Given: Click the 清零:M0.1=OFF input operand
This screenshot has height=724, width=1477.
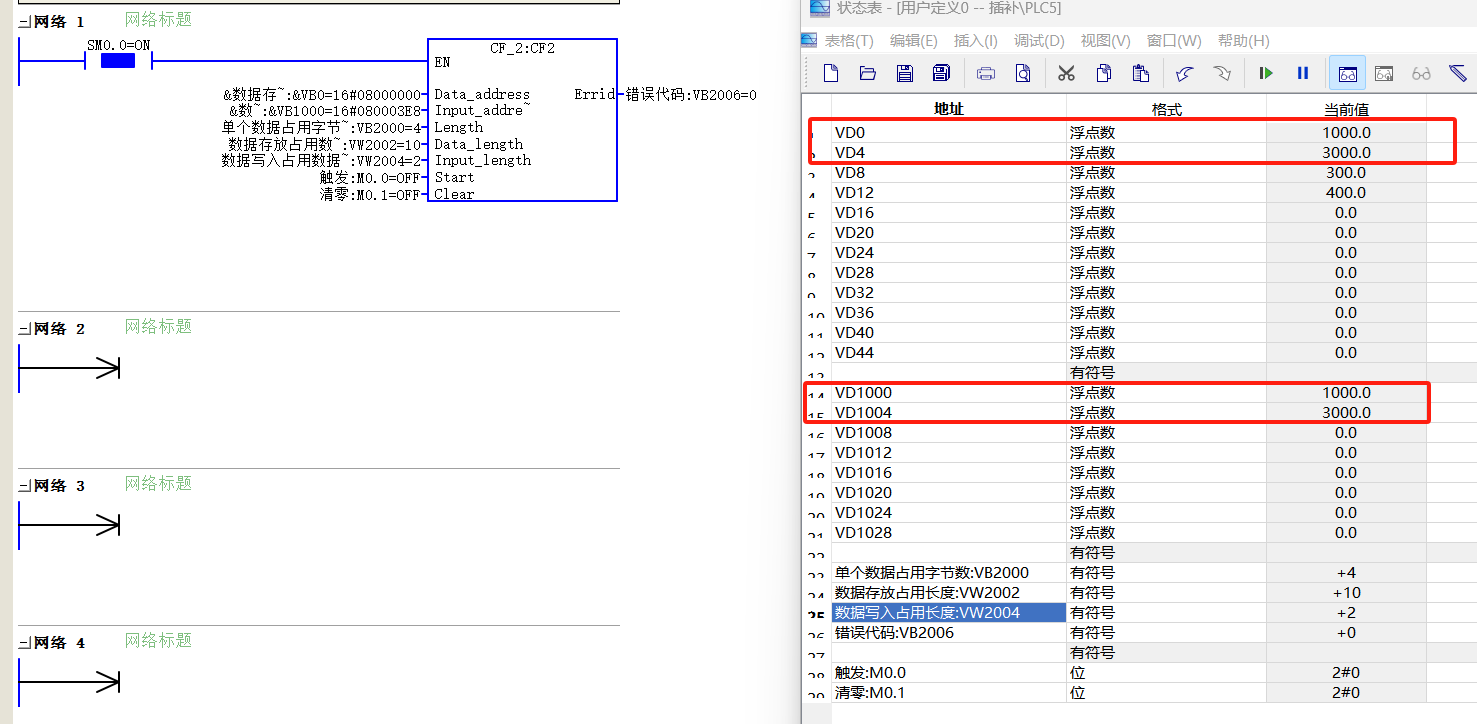Looking at the screenshot, I should point(370,194).
